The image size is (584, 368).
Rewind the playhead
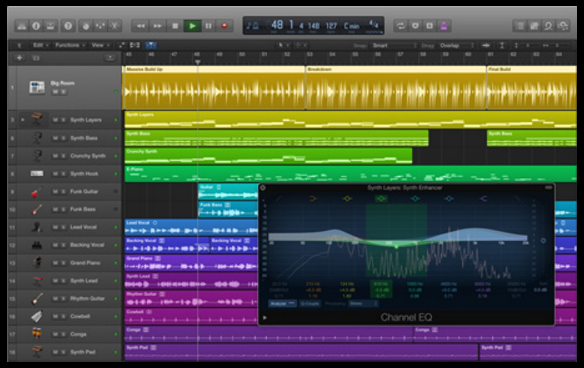[x=140, y=26]
